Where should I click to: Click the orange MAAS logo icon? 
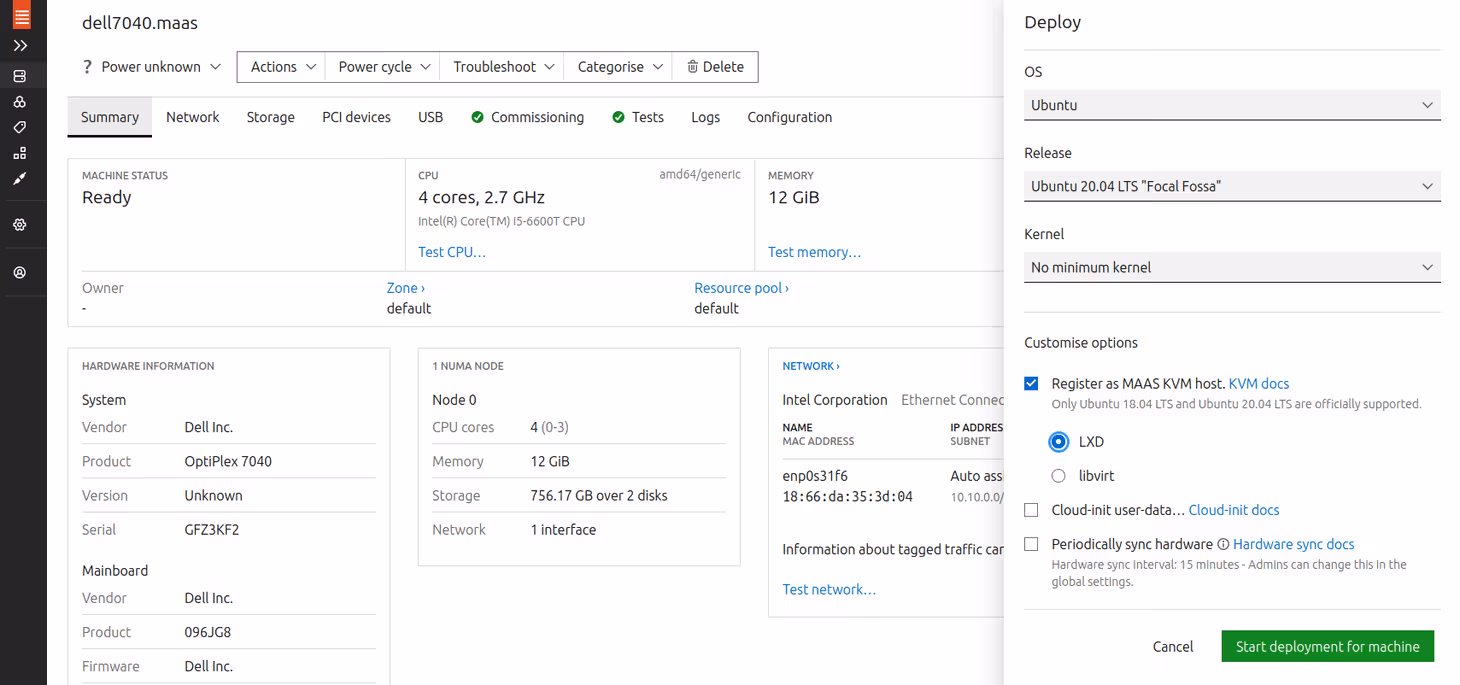(21, 15)
